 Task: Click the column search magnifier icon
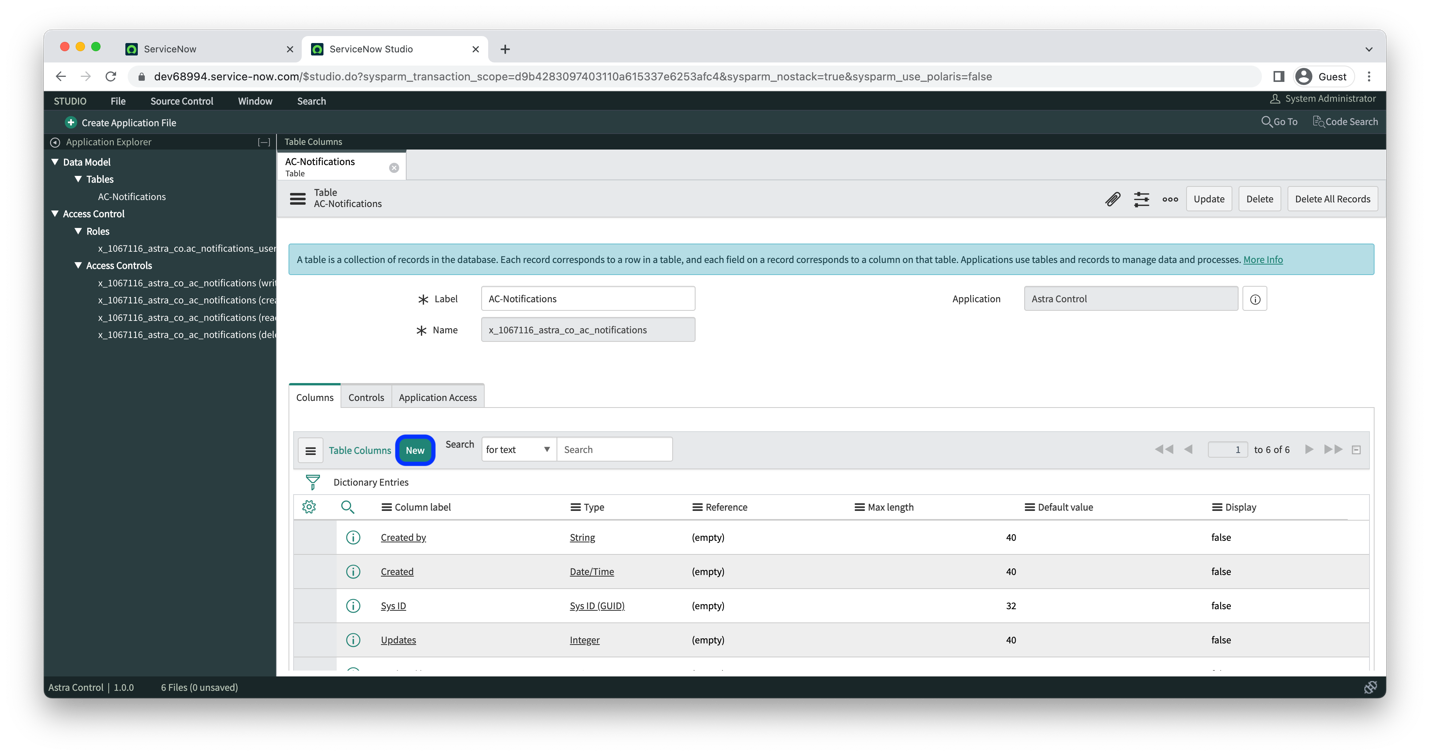tap(347, 507)
